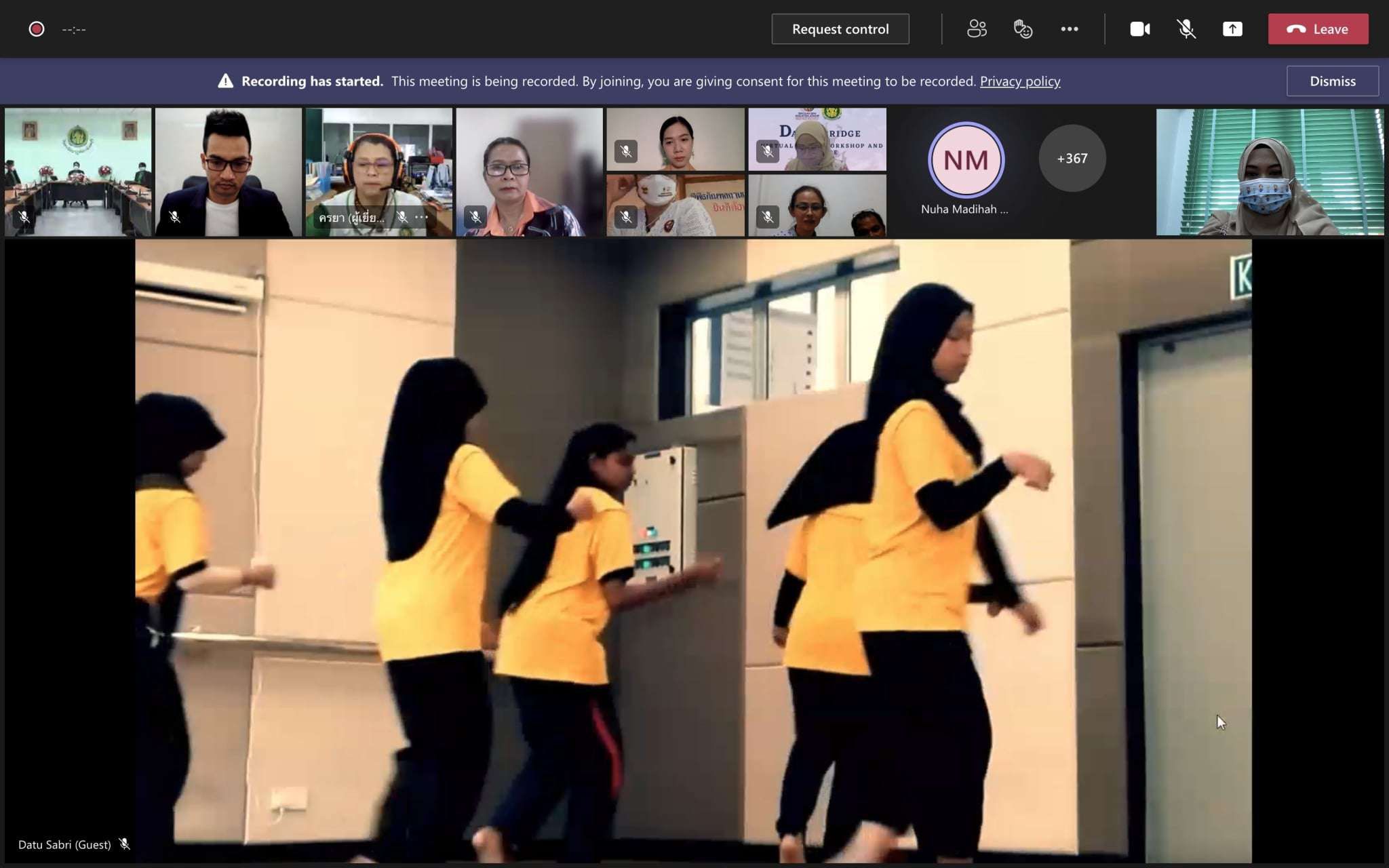The height and width of the screenshot is (868, 1389).
Task: Open the More actions ellipsis menu
Action: pyautogui.click(x=1070, y=29)
